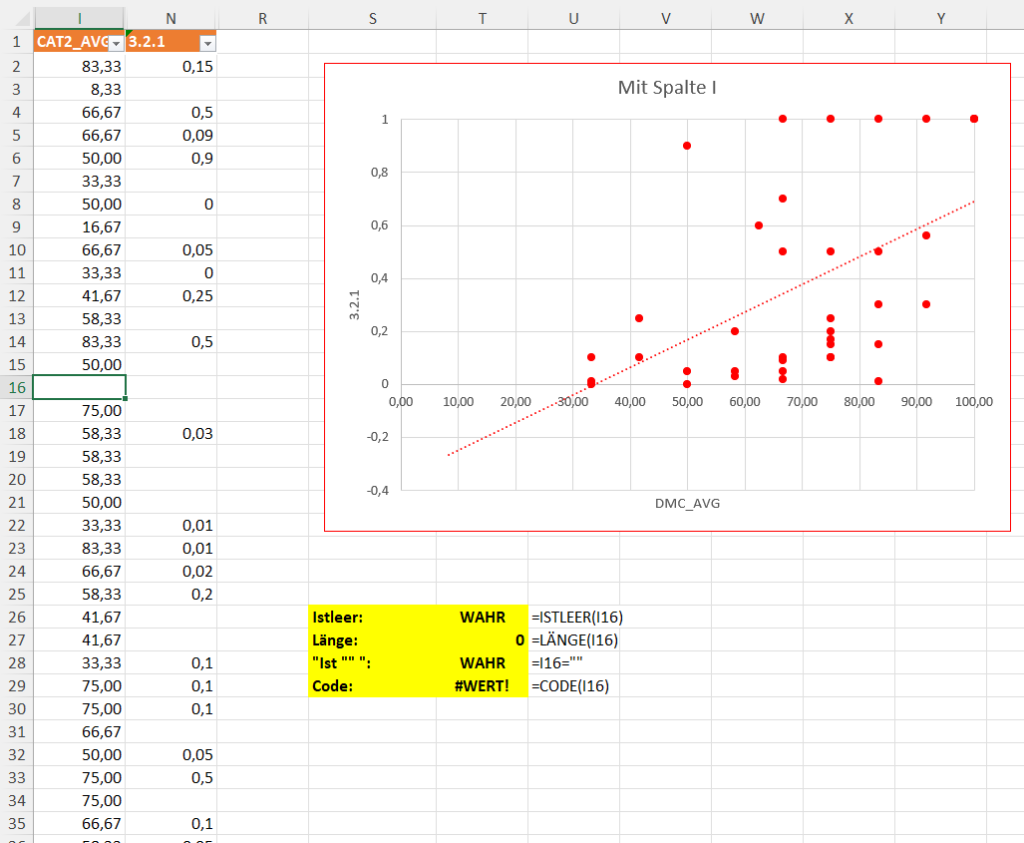Click the -0,4 label on vertical axis
Screen dimensions: 1024x843
377,490
